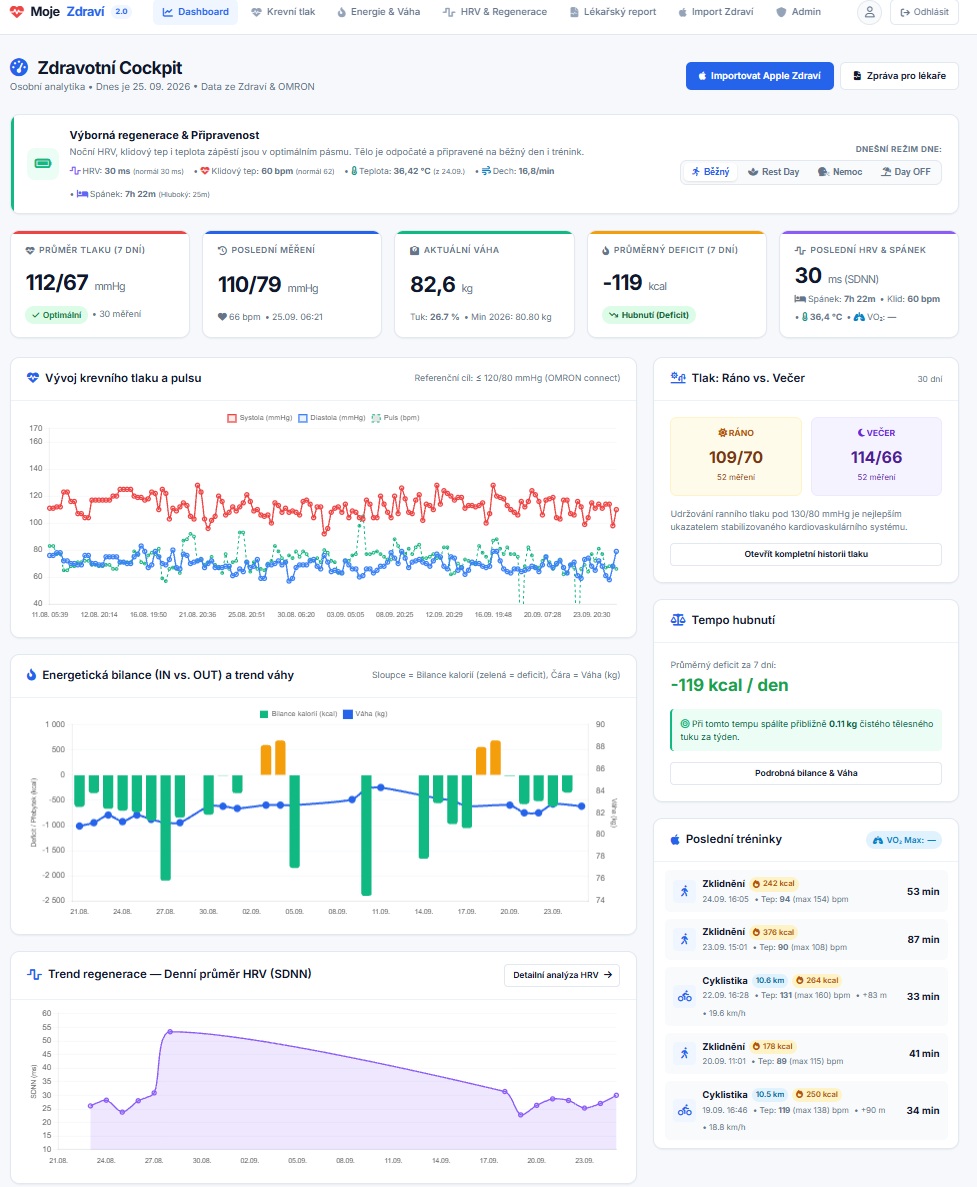Viewport: 977px width, 1187px height.
Task: Click the pulse icon beside Trend regenerace heading
Action: click(x=34, y=974)
